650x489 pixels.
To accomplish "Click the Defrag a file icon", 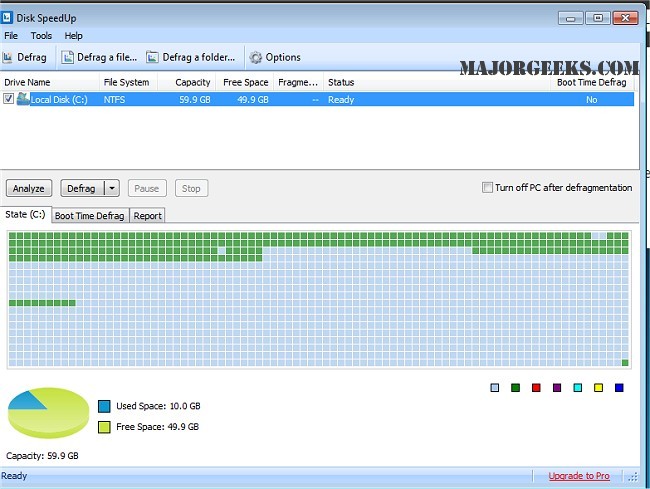I will coord(68,57).
